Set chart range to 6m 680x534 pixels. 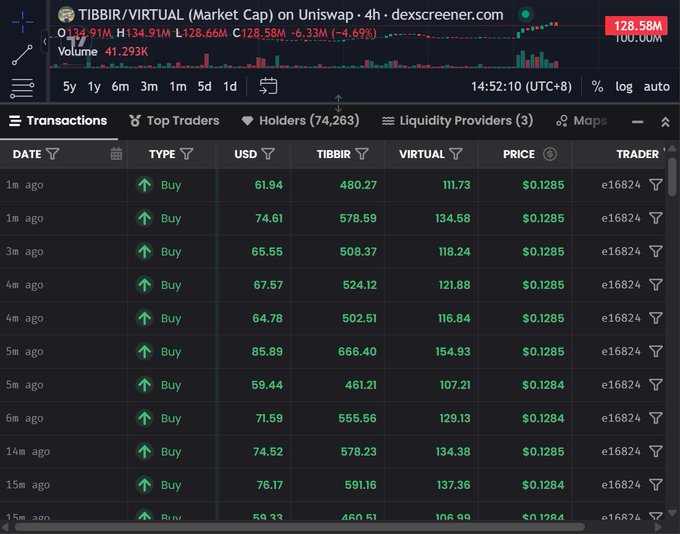click(120, 86)
